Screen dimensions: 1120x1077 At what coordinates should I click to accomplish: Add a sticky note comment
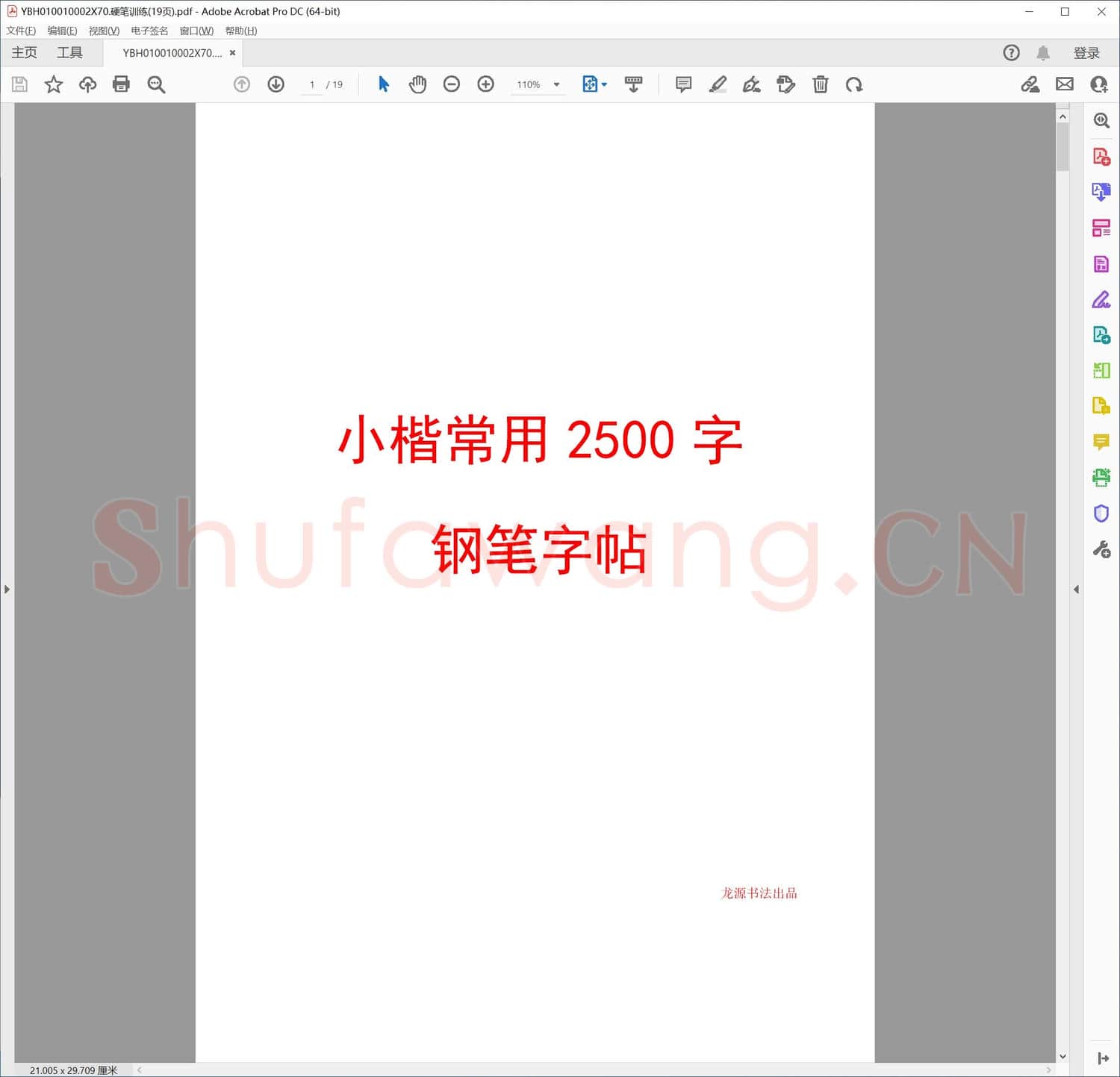tap(683, 84)
